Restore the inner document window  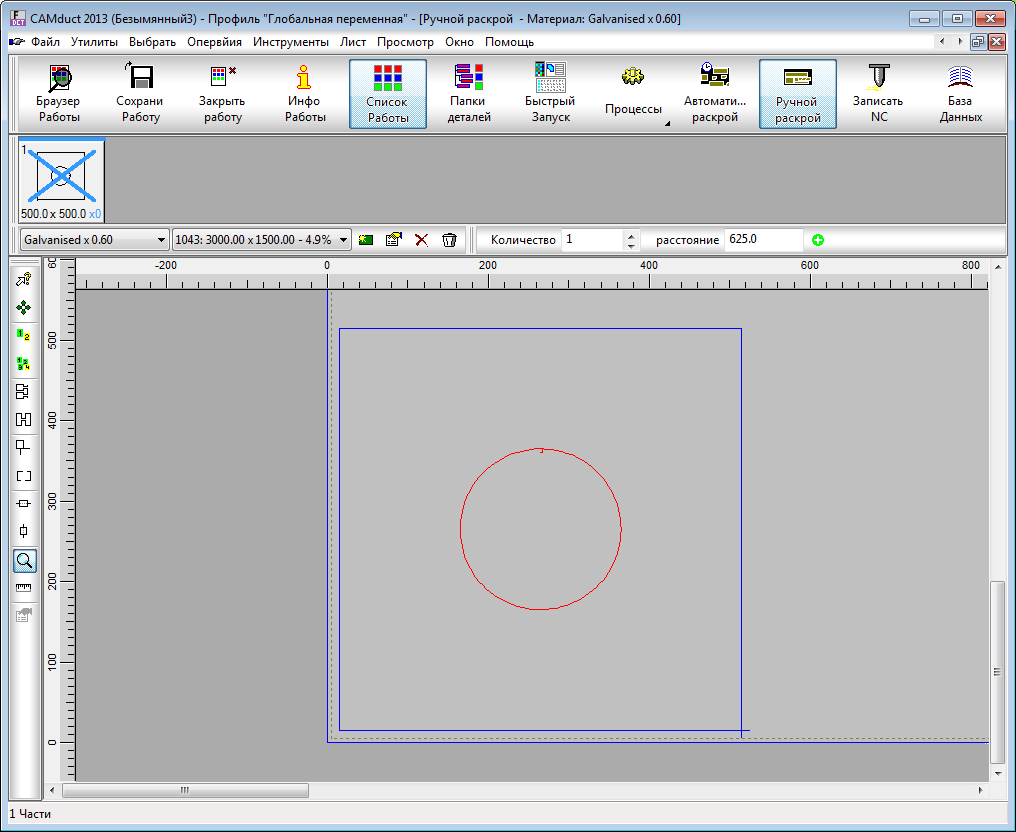(x=978, y=42)
